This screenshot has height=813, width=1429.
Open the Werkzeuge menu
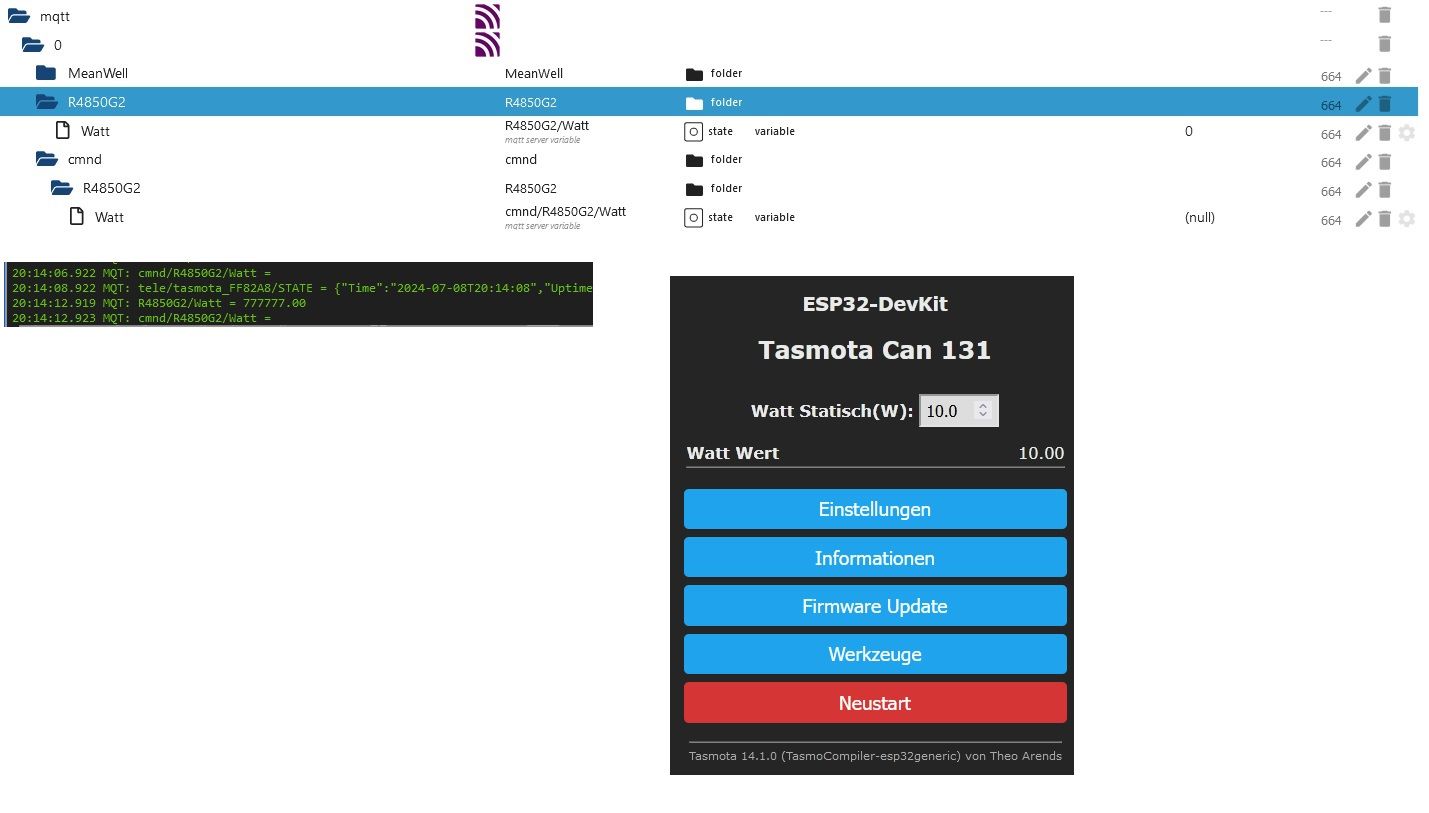875,654
